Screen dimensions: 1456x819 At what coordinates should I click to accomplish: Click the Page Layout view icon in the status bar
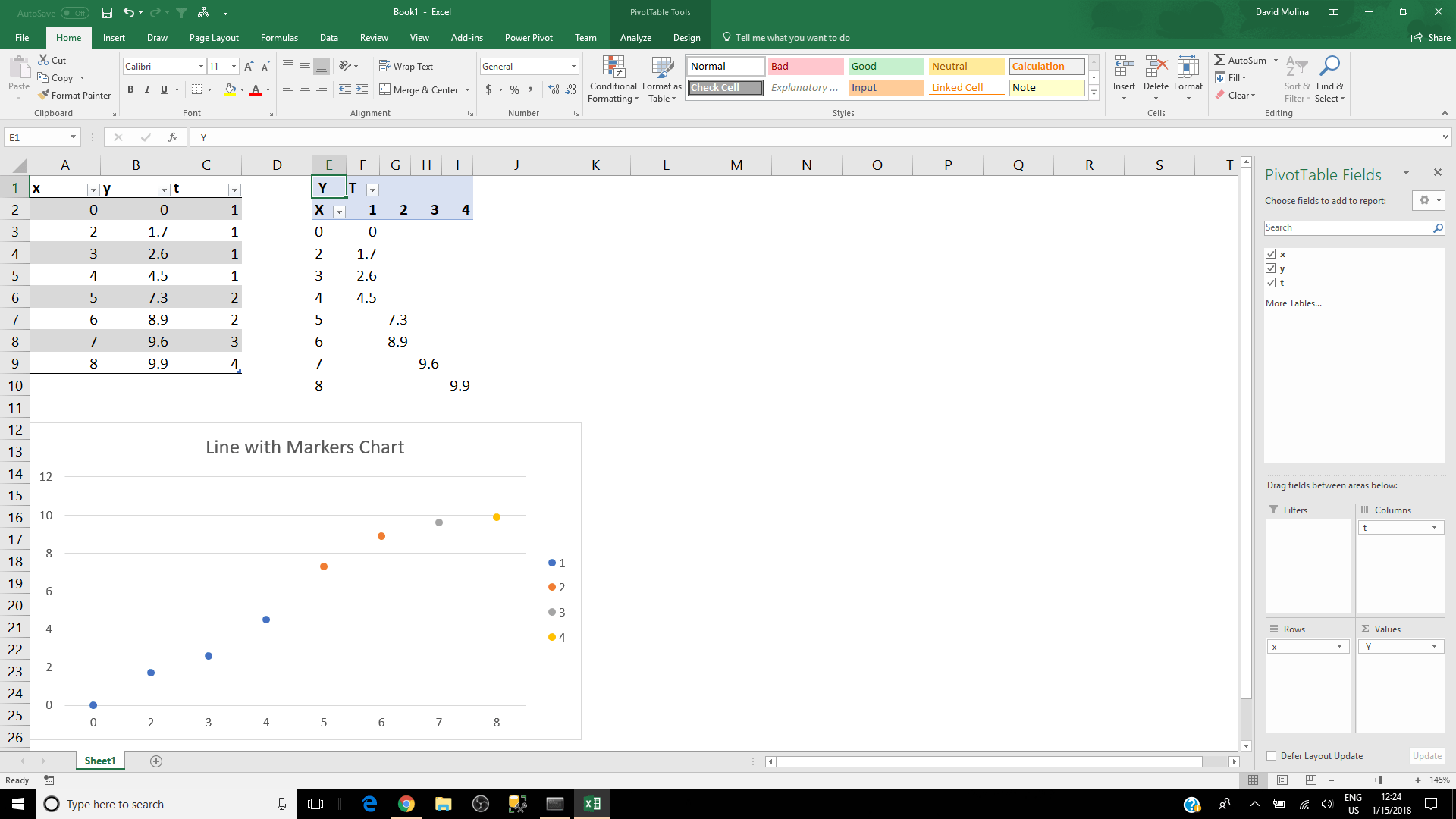tap(1282, 780)
